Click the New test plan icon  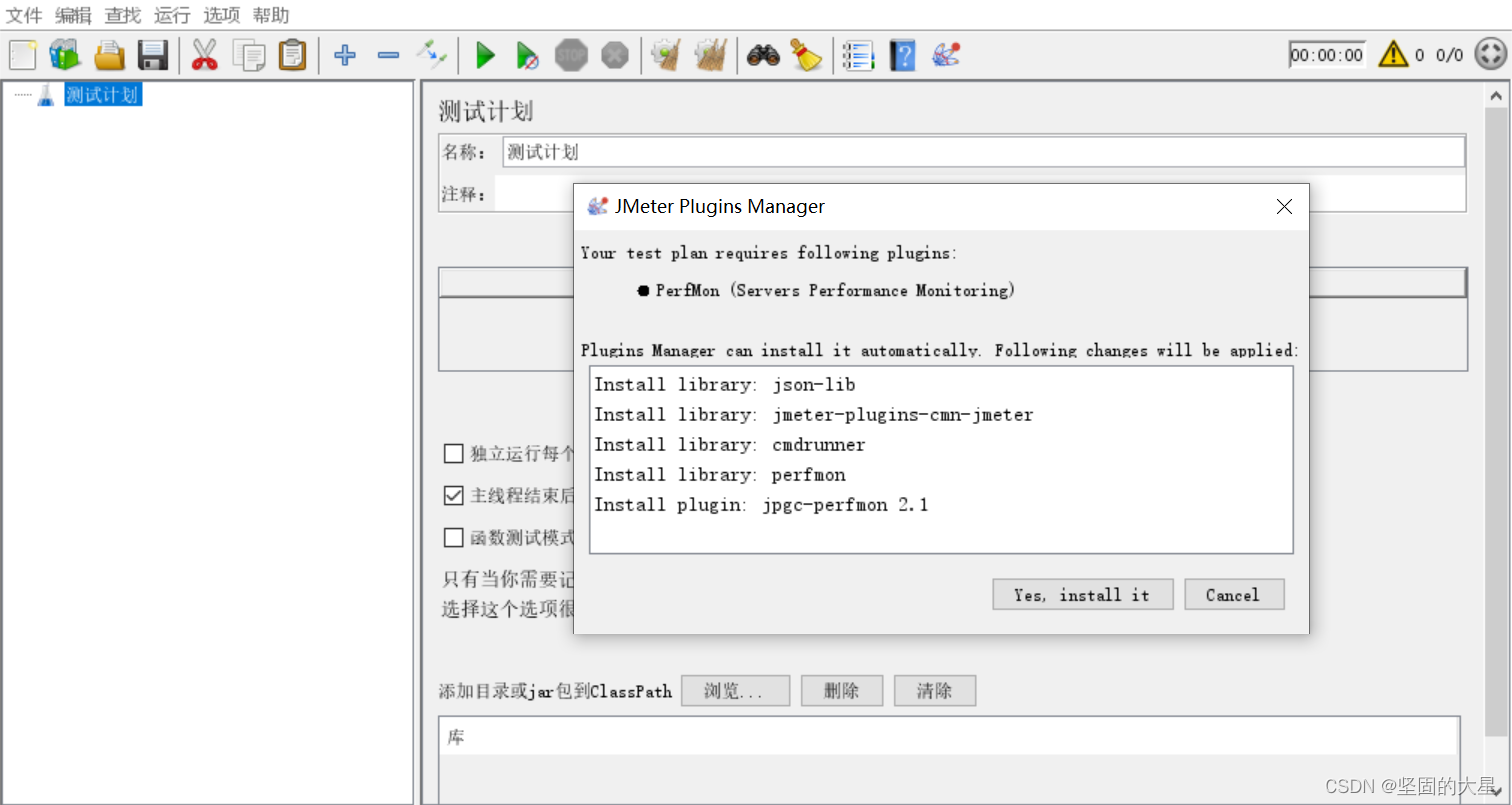click(22, 55)
